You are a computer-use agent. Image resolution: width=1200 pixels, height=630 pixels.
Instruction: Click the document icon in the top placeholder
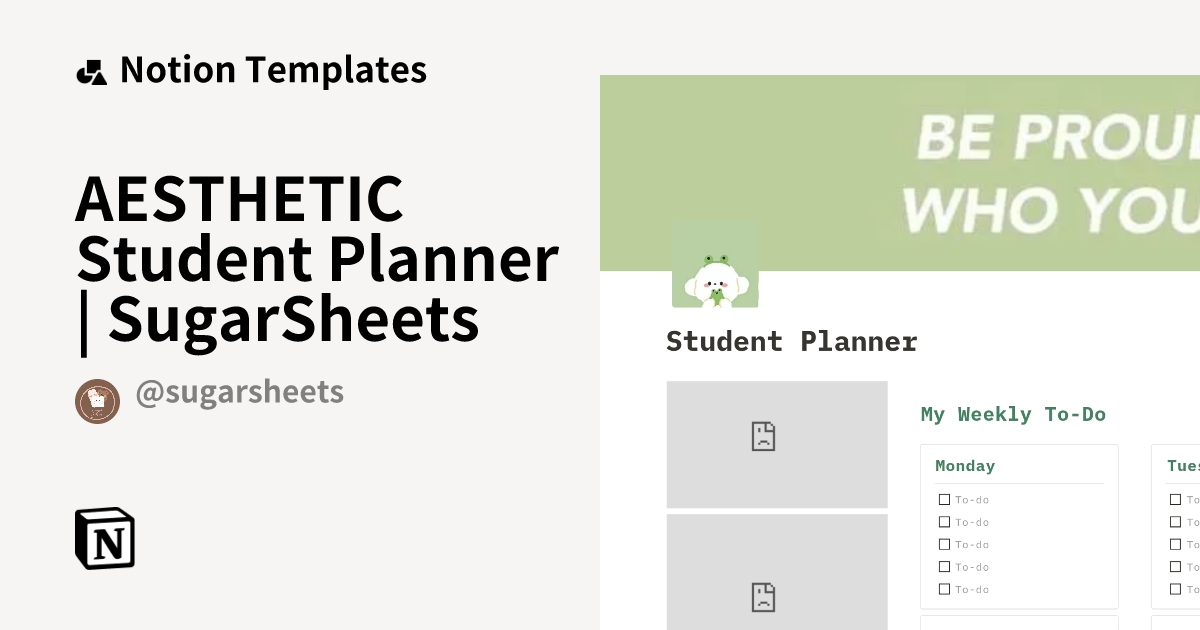coord(763,436)
